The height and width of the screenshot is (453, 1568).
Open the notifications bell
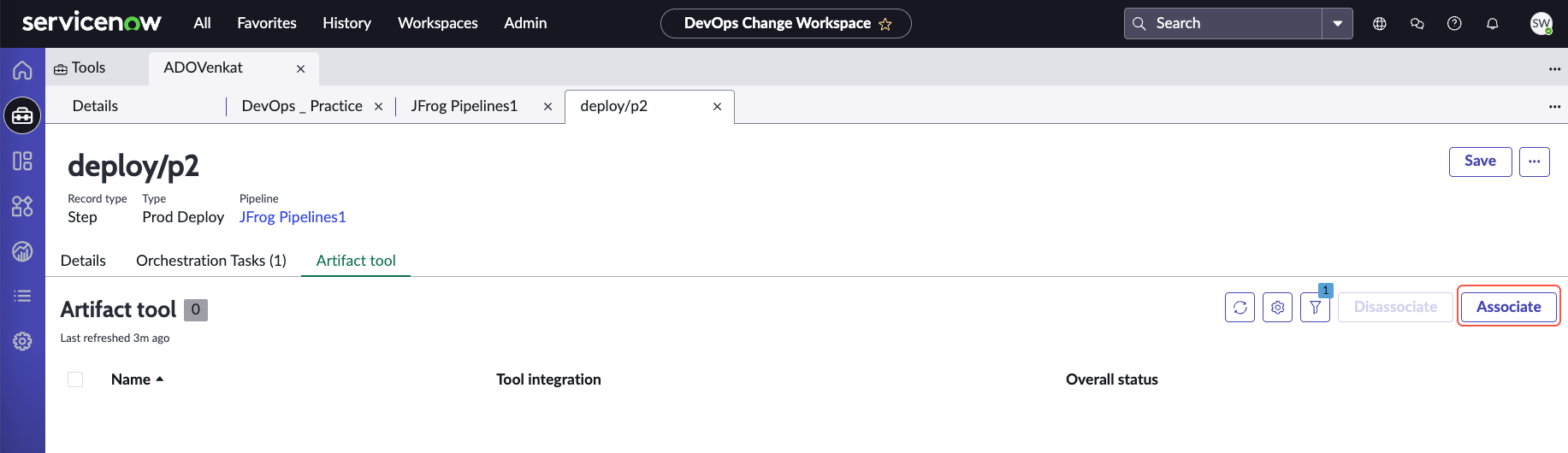pyautogui.click(x=1493, y=24)
